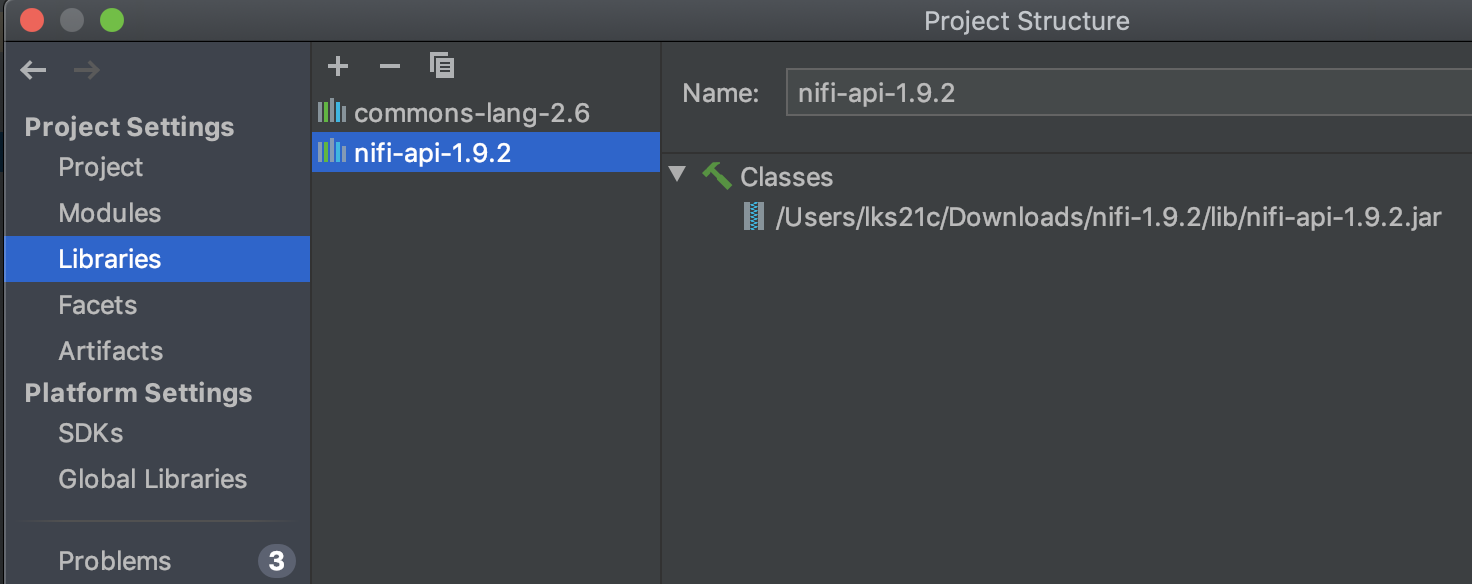Open the Artifacts section

point(111,351)
